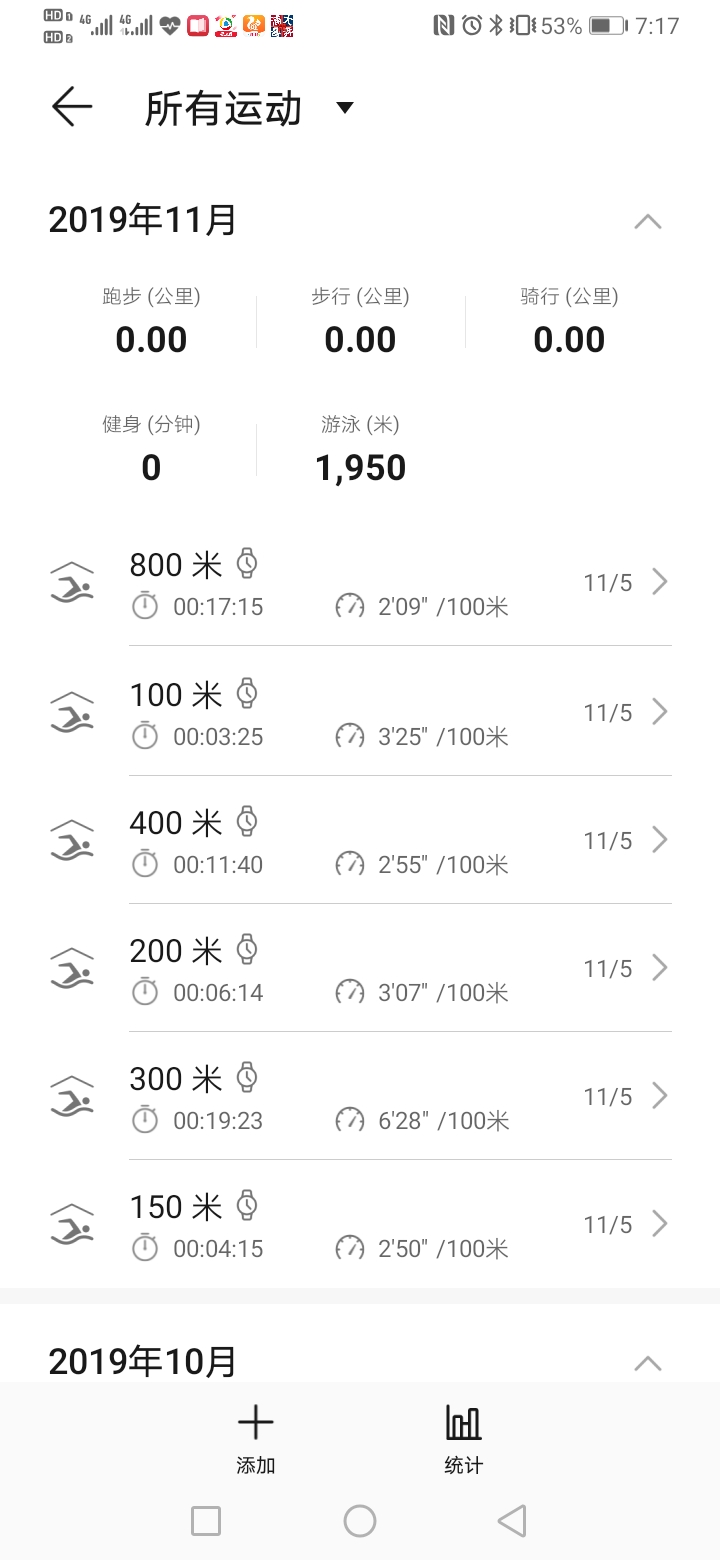
Task: Open the 统计 bar chart icon
Action: click(x=463, y=1422)
